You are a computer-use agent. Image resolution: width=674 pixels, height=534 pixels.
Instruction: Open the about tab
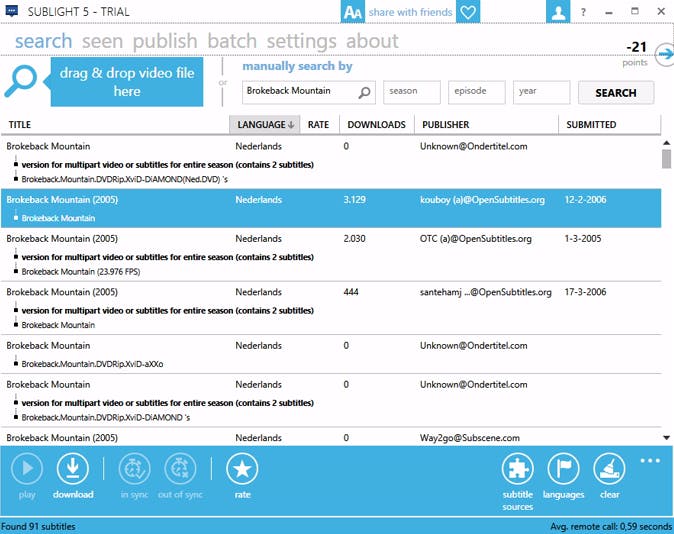(x=372, y=41)
